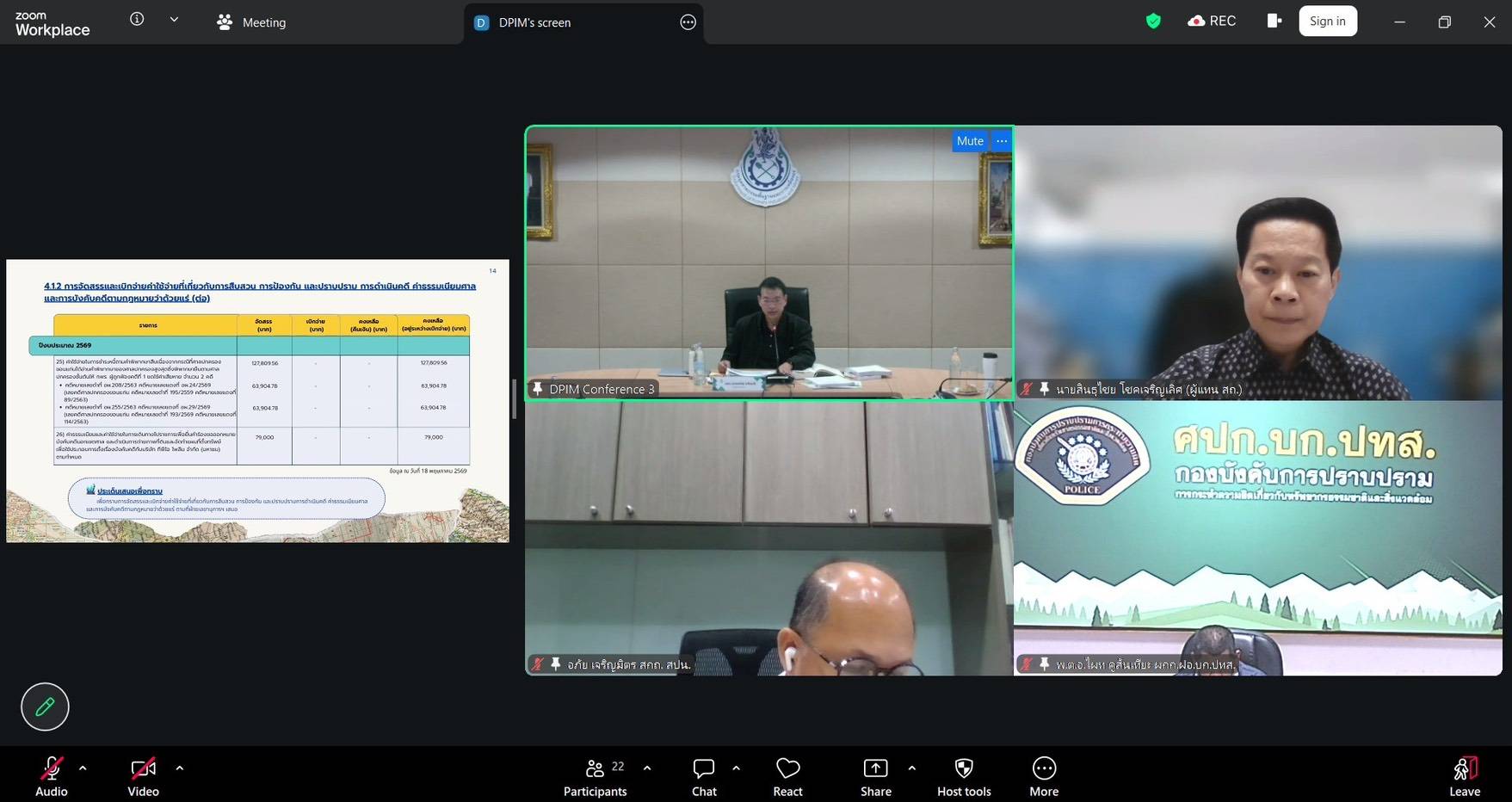Expand the Share options arrow

click(x=911, y=768)
